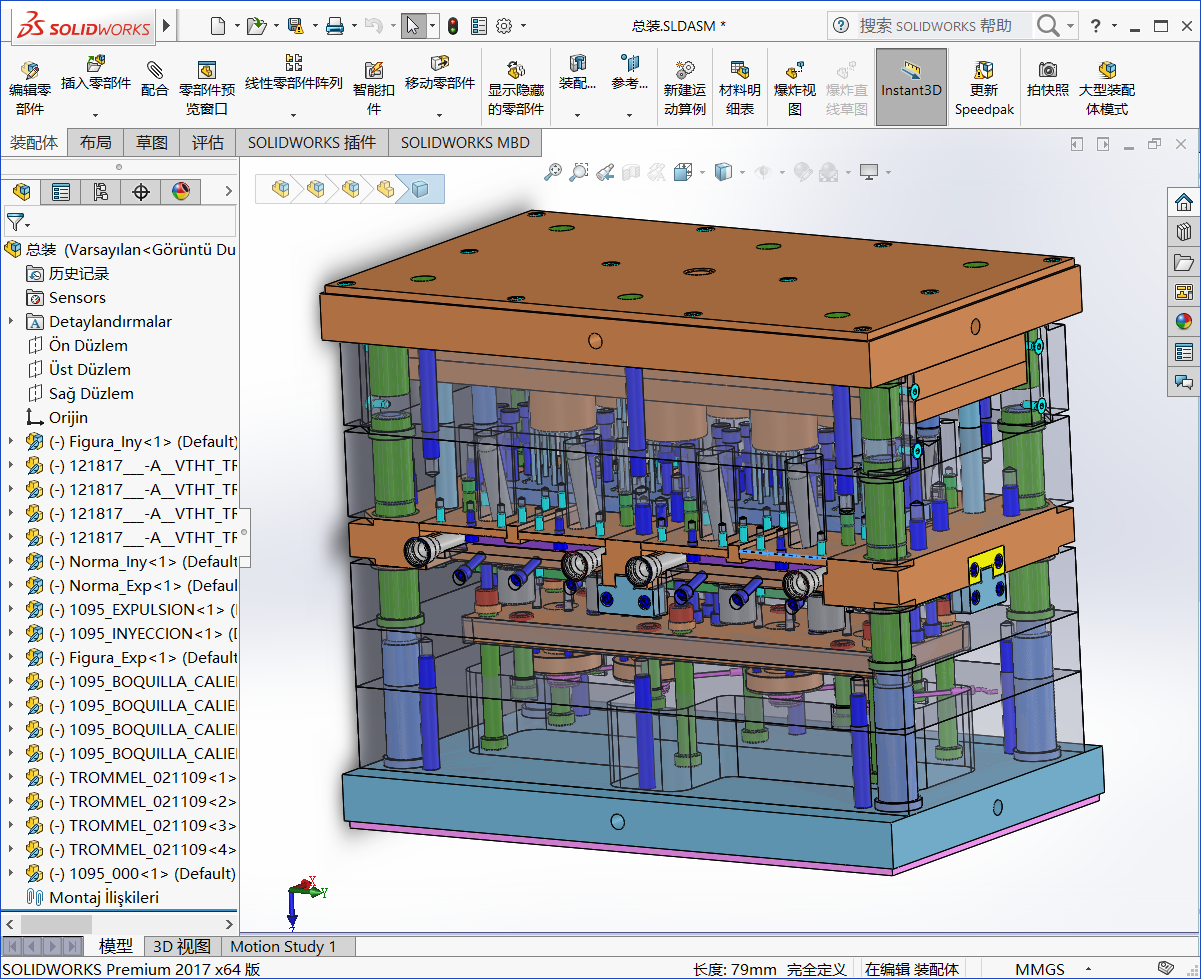This screenshot has height=979, width=1201.
Task: Toggle the Instant3D button
Action: click(x=911, y=87)
